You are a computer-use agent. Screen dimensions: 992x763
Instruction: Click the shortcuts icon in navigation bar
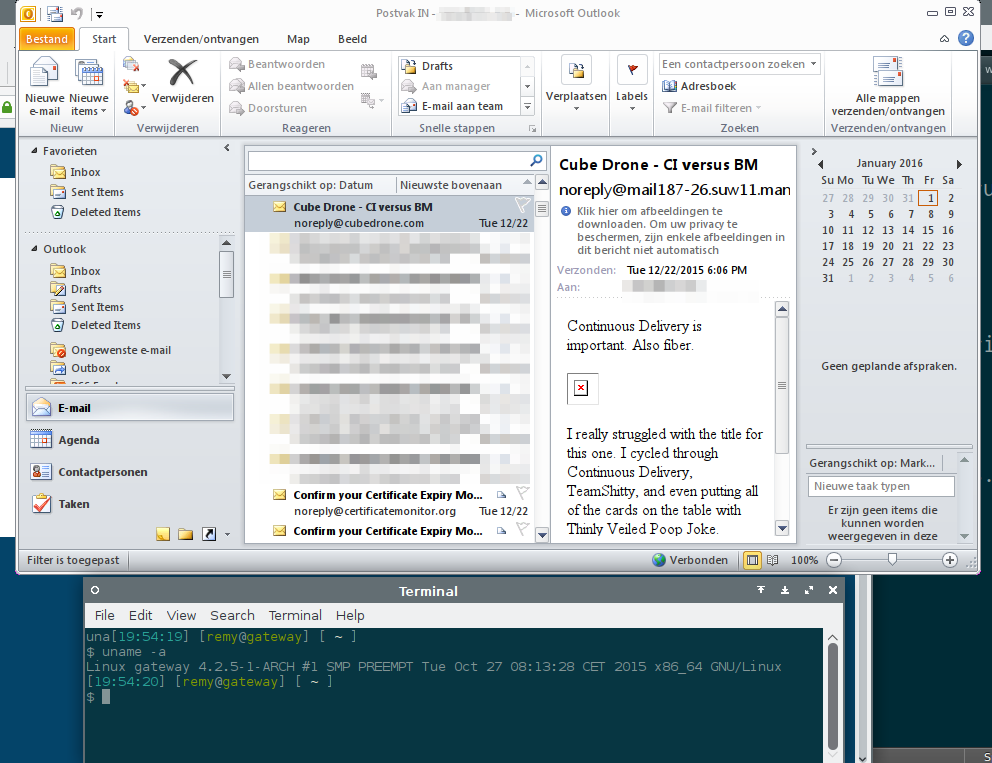click(209, 534)
